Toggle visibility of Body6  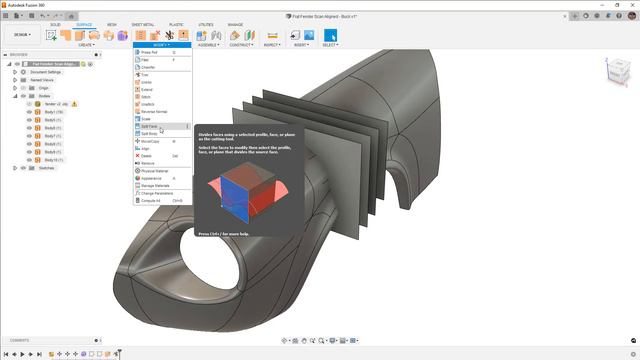(29, 128)
